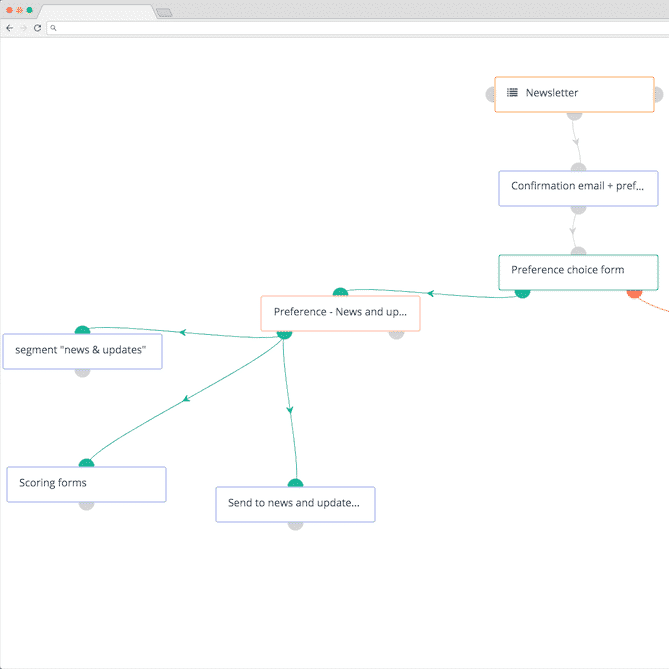The width and height of the screenshot is (669, 669).
Task: Click the gray connector below Scoring forms
Action: [x=86, y=505]
